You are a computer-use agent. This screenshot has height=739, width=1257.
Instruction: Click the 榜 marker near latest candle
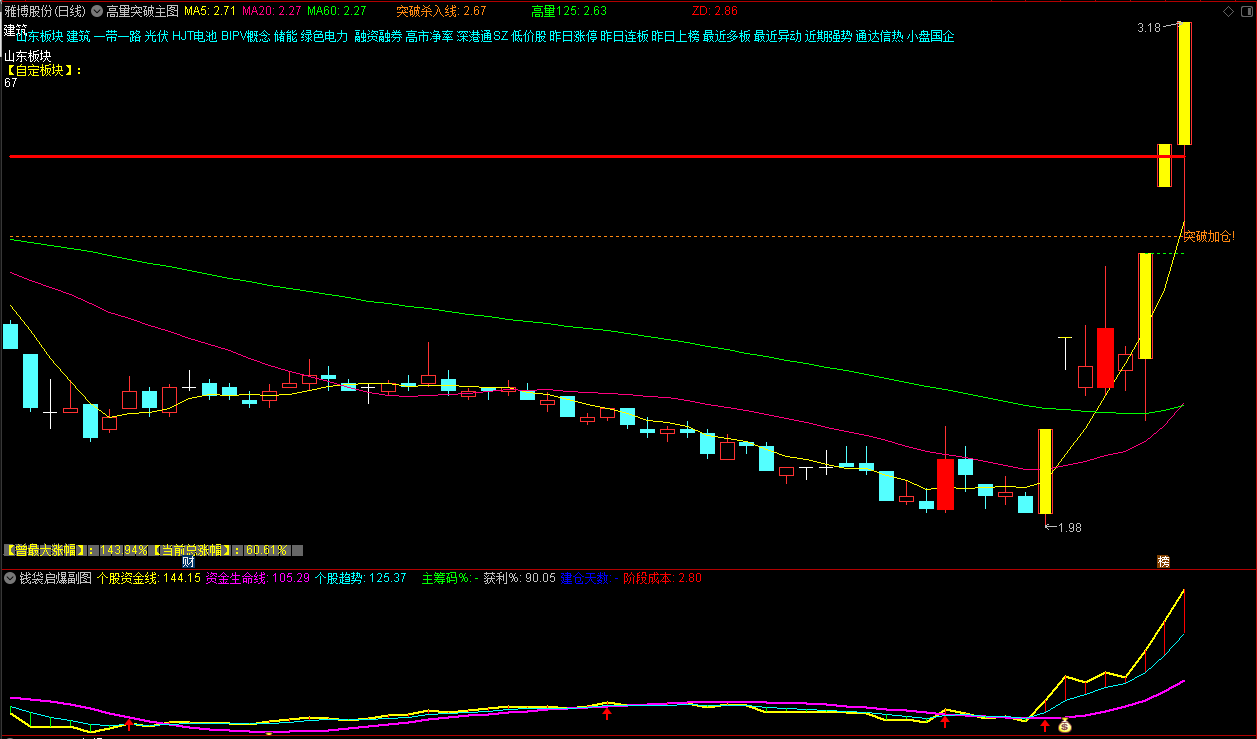point(1163,562)
